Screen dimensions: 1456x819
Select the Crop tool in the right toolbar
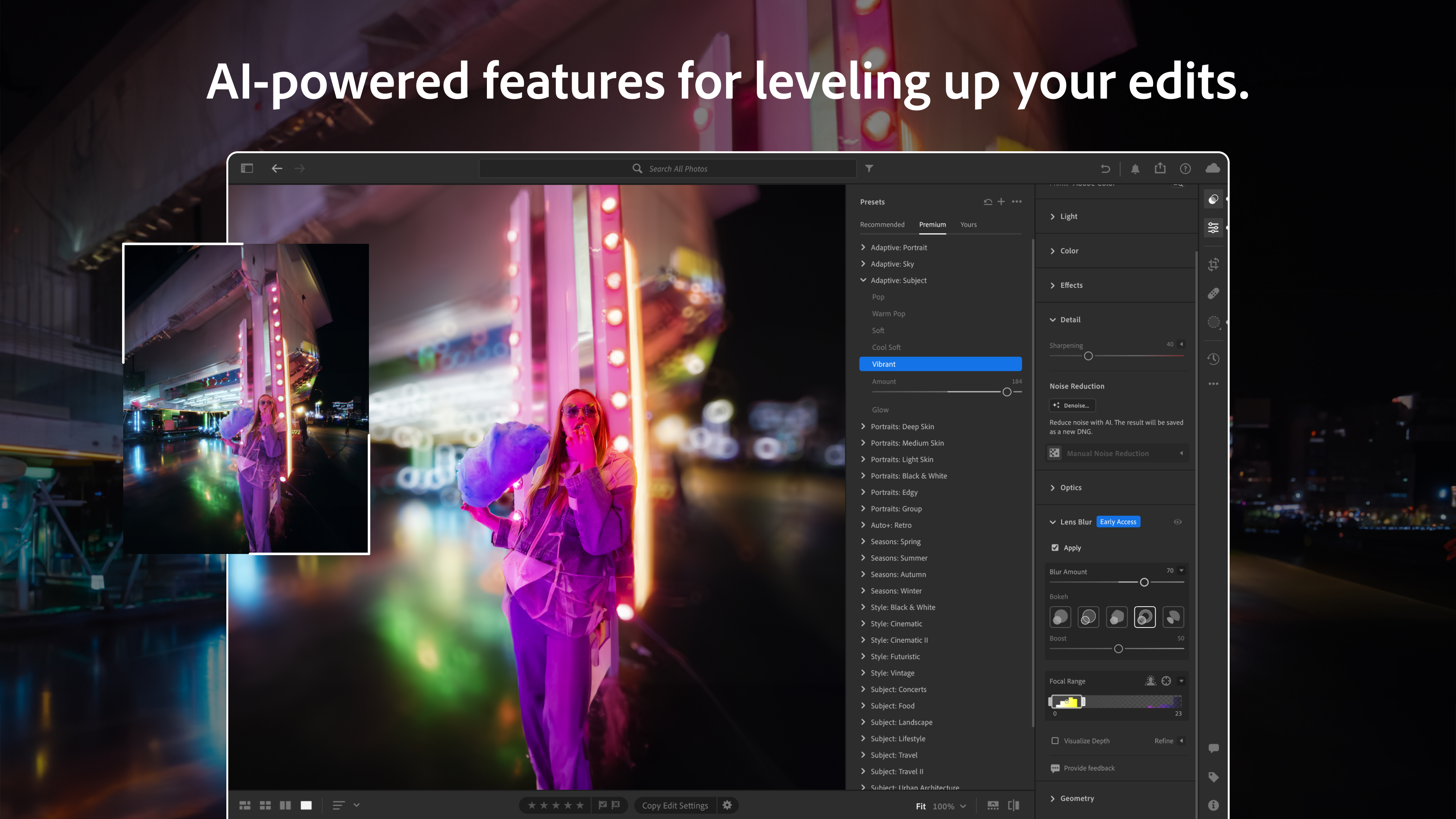pyautogui.click(x=1213, y=265)
